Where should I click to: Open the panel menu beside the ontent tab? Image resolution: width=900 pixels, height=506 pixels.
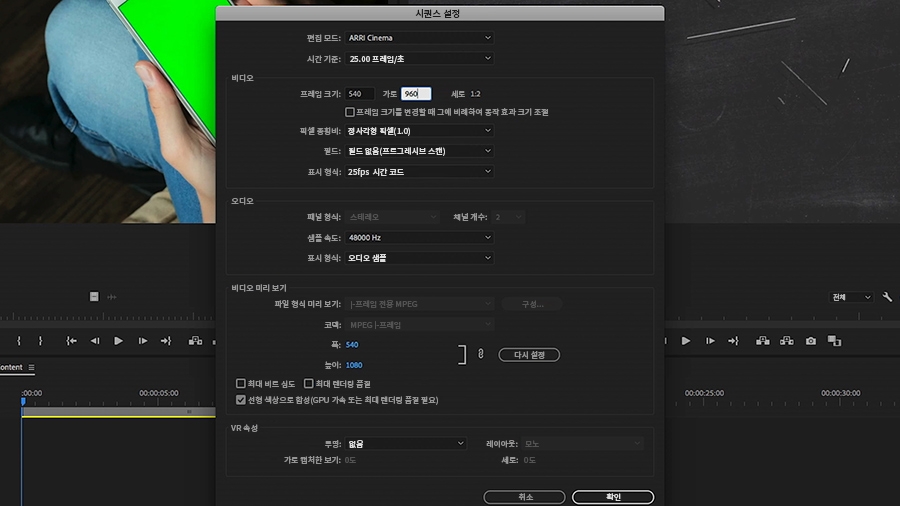(32, 367)
